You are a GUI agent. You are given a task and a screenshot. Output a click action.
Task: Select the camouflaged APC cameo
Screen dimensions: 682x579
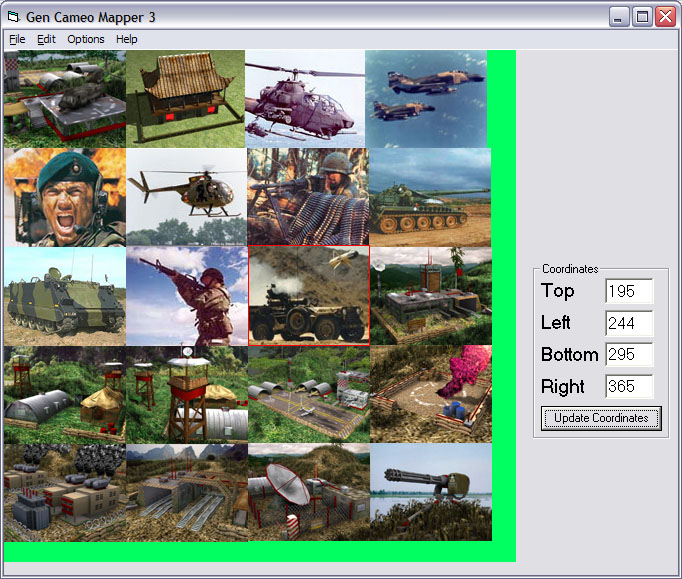tap(65, 296)
